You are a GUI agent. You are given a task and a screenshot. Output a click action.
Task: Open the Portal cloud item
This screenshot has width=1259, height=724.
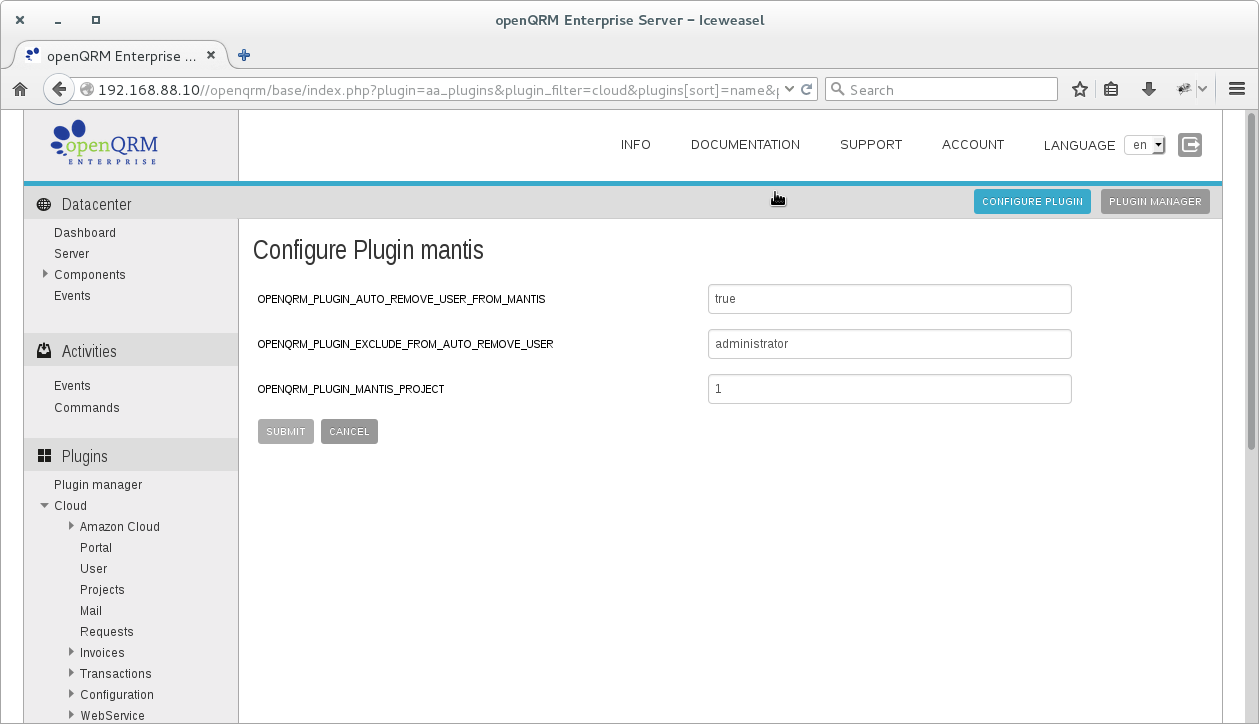(x=96, y=548)
